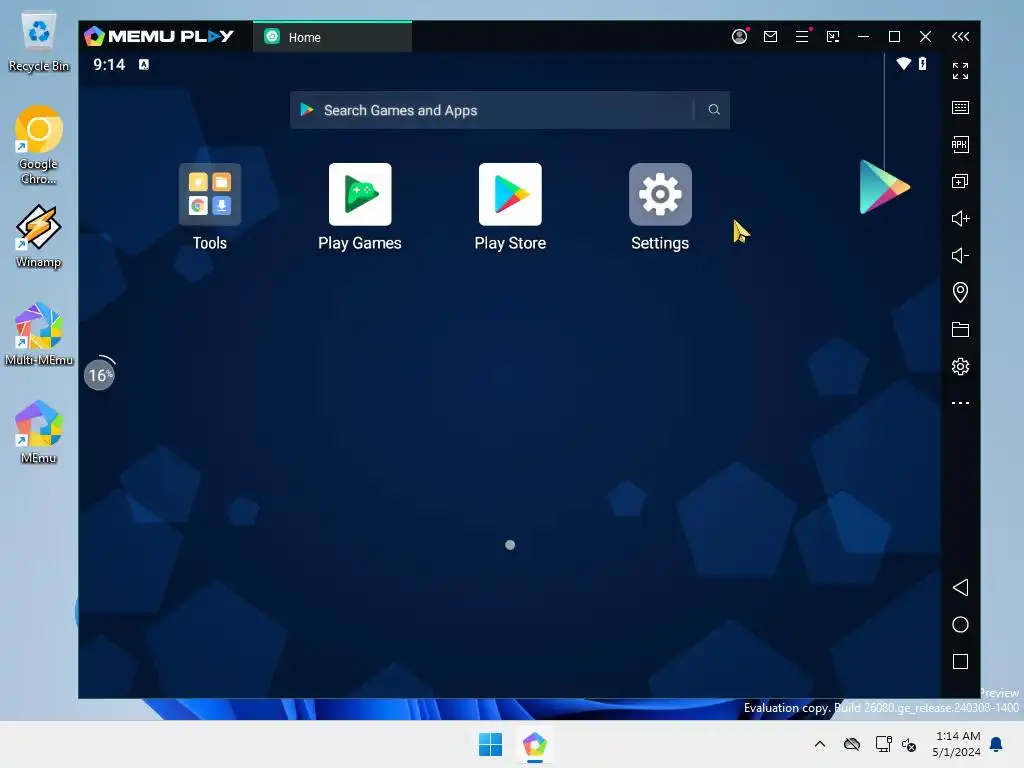Viewport: 1024px width, 768px height.
Task: Click the MEmu taskbar icon
Action: click(534, 744)
